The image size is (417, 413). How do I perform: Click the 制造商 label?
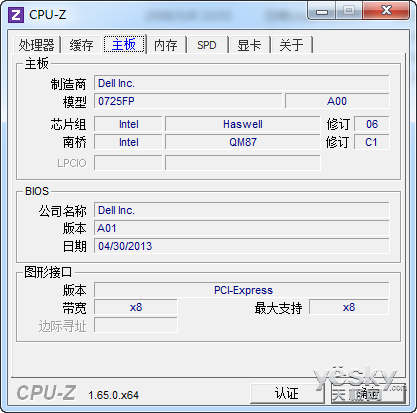click(68, 84)
